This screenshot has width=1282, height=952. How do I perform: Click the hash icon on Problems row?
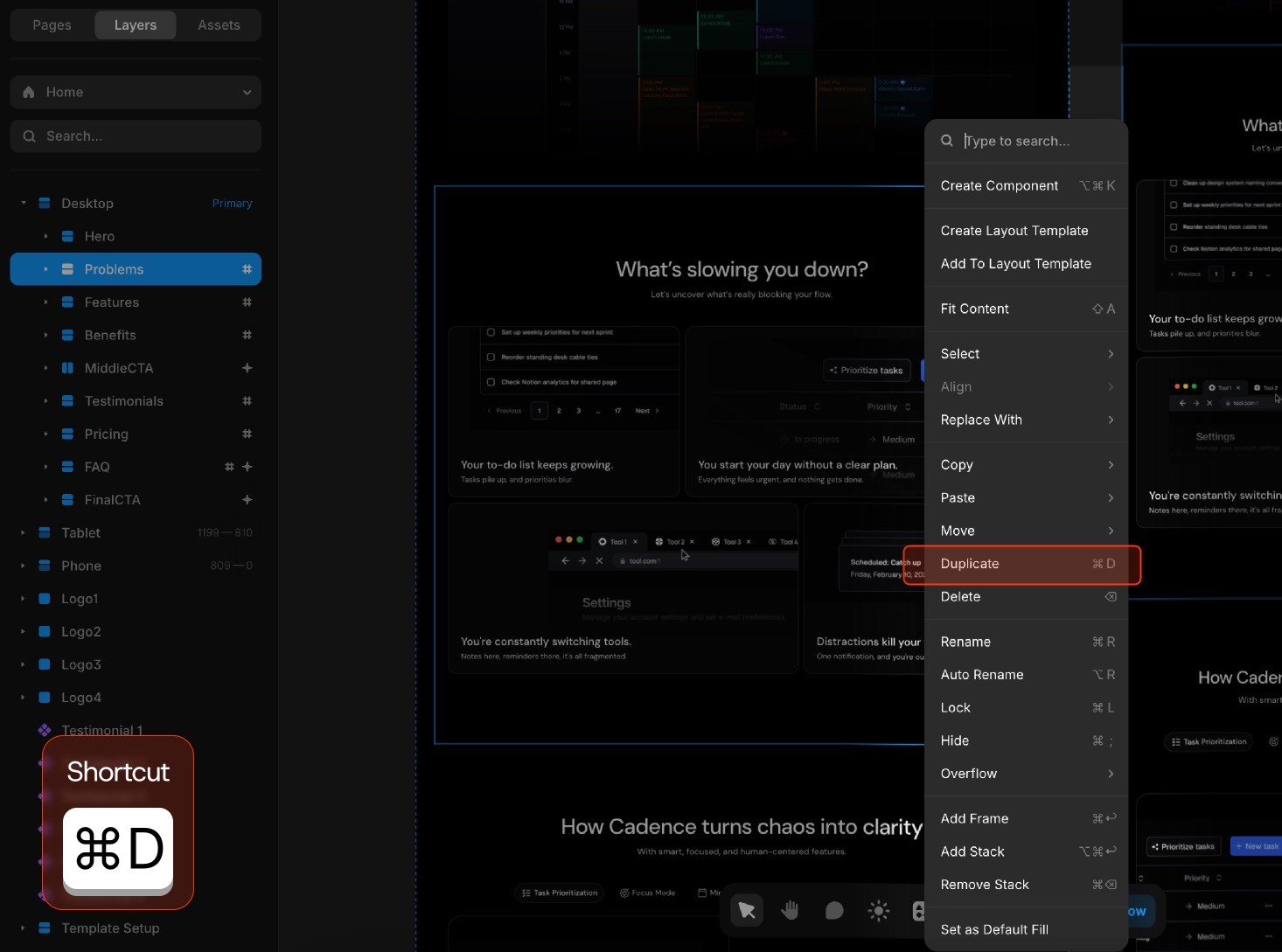click(247, 269)
